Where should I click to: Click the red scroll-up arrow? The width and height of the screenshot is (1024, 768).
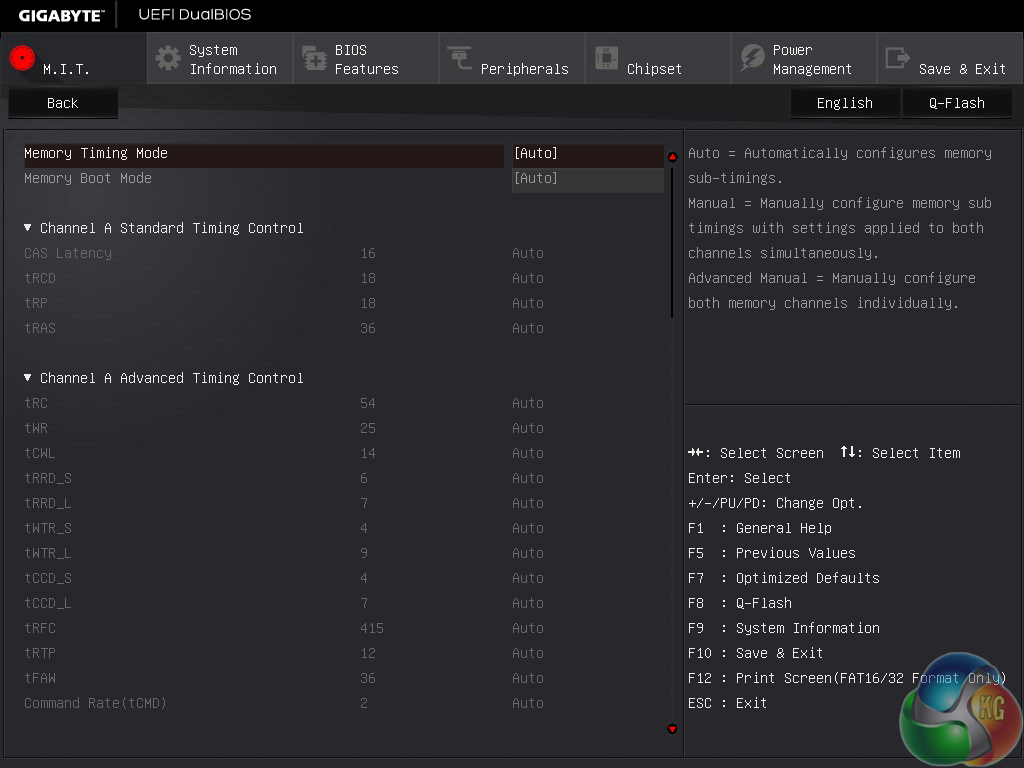(x=672, y=156)
